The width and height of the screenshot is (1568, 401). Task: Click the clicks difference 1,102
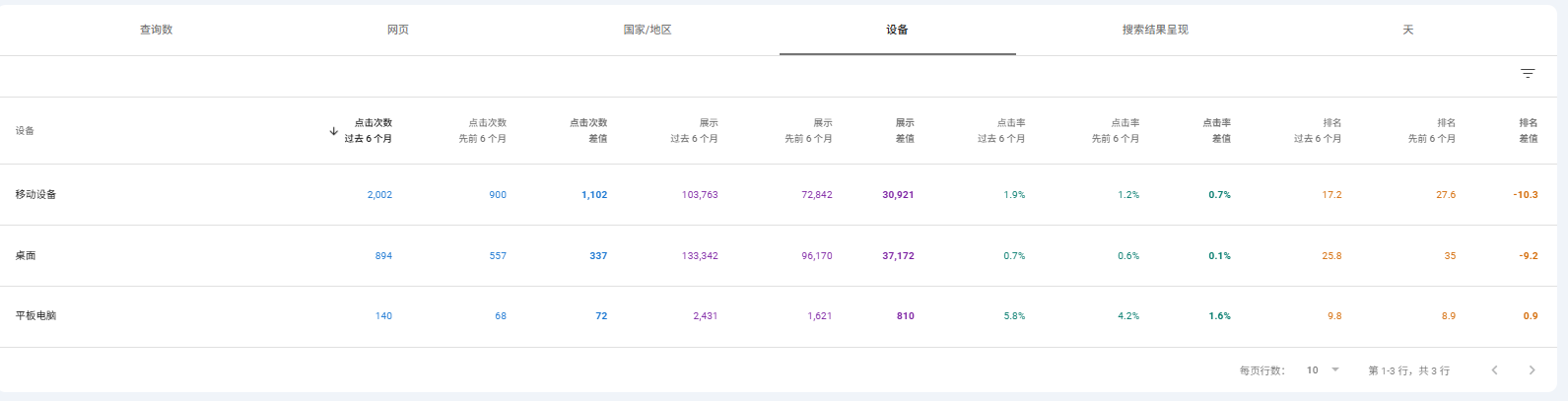pyautogui.click(x=594, y=195)
